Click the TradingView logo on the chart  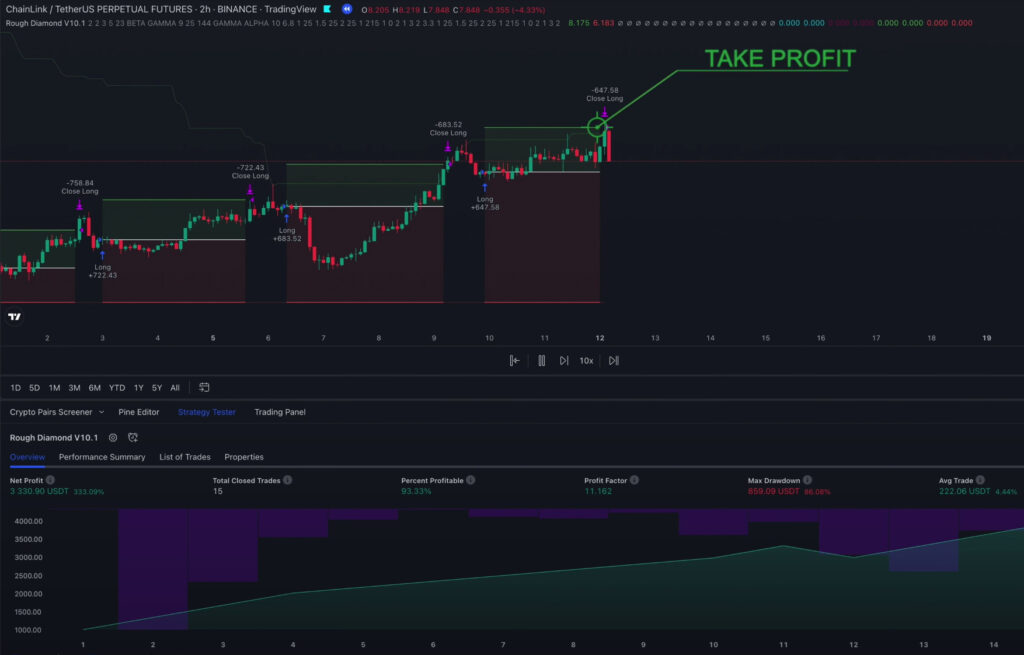pos(15,317)
